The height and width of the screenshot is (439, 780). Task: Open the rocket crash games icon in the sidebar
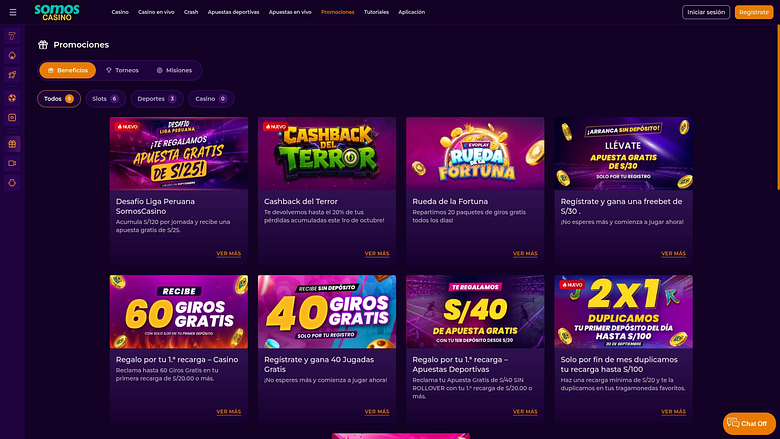pyautogui.click(x=12, y=75)
